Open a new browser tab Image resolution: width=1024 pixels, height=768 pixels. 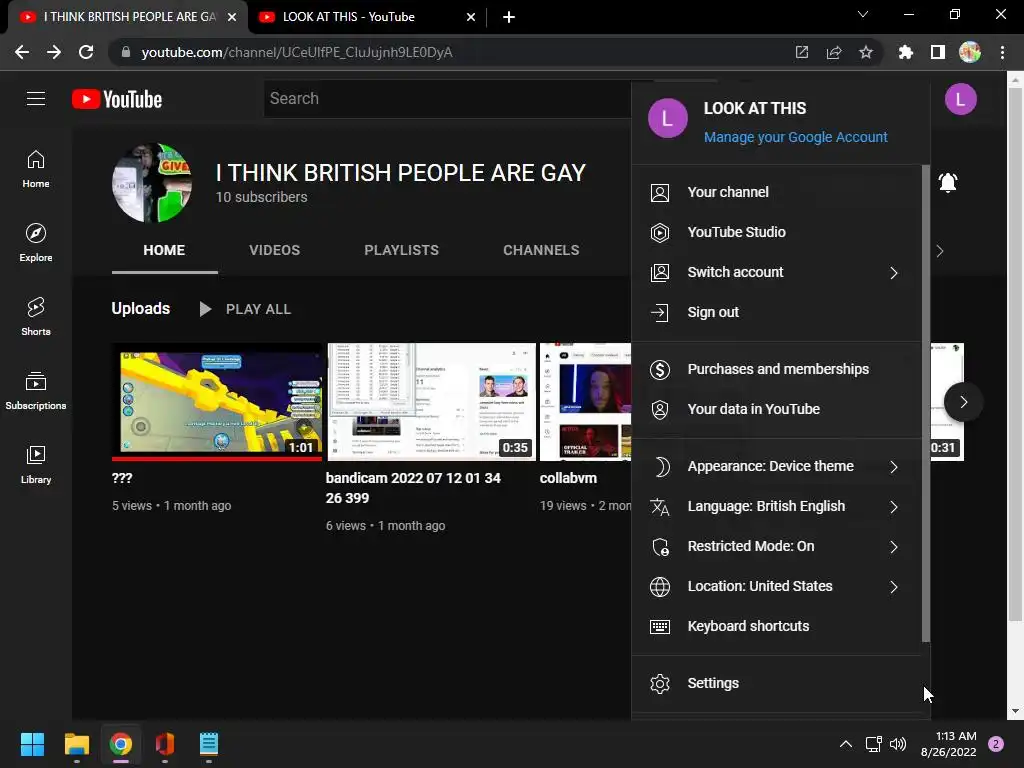coord(509,18)
